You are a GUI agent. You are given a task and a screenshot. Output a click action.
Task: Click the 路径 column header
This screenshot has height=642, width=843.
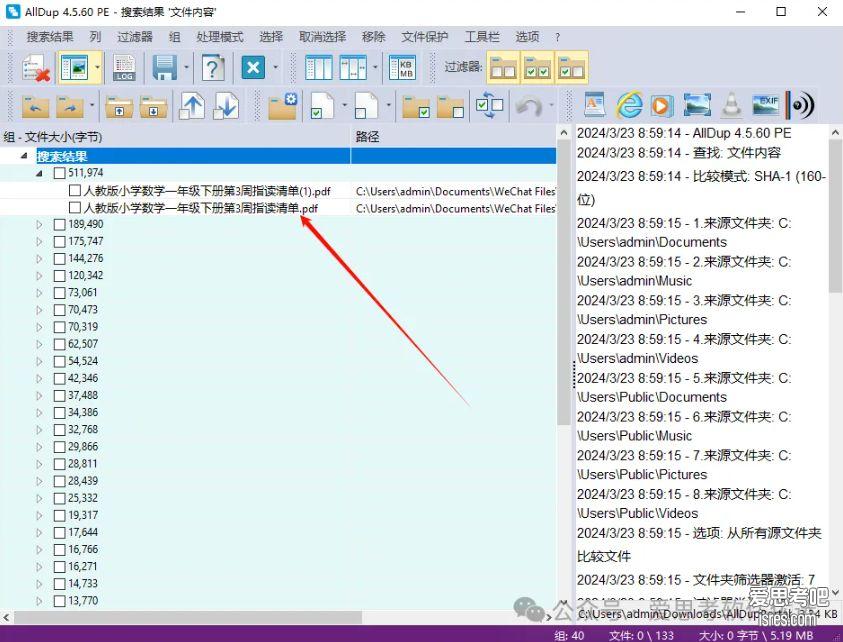454,137
